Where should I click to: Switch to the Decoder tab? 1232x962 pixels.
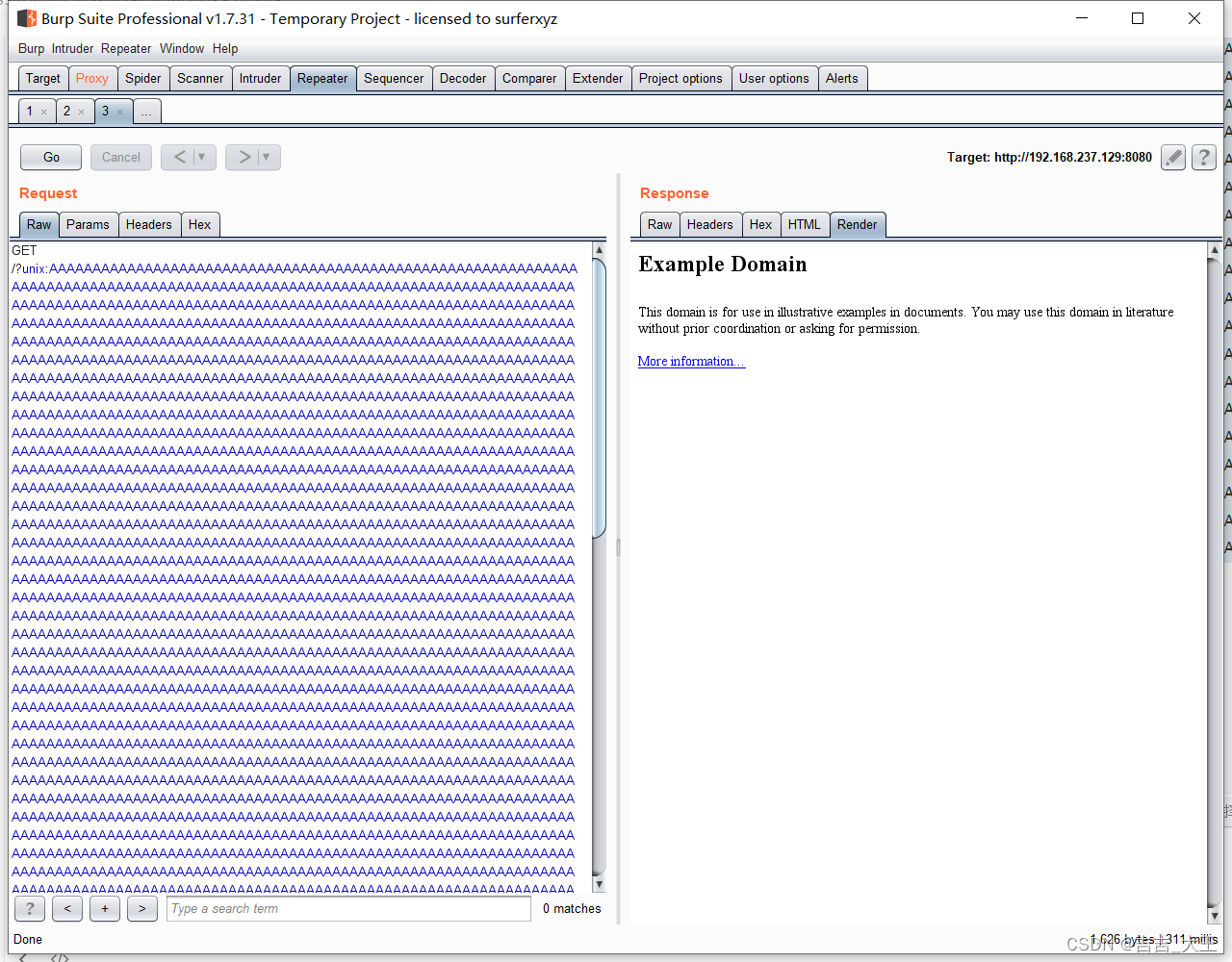tap(463, 78)
